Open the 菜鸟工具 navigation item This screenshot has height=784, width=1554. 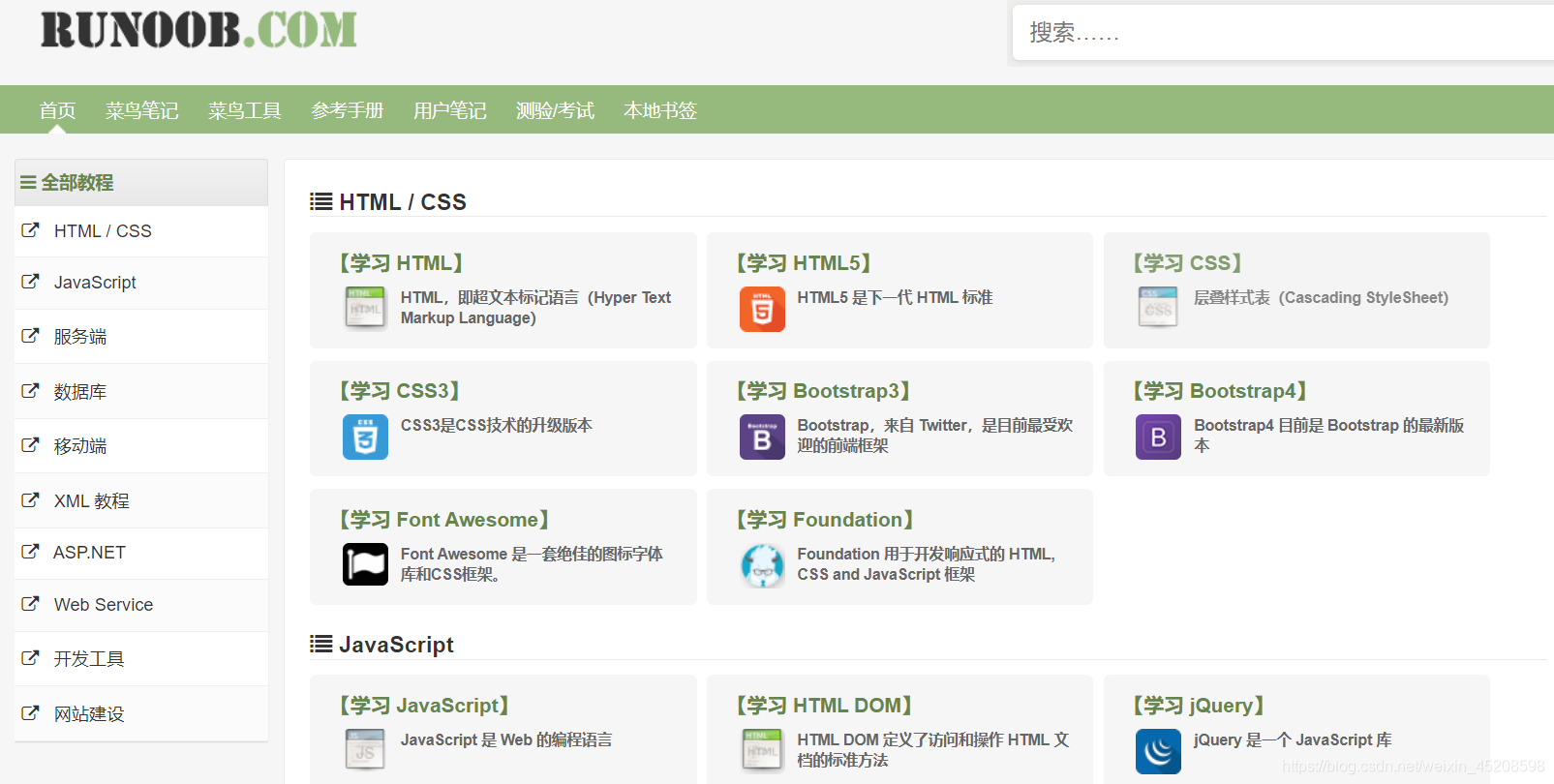(244, 110)
